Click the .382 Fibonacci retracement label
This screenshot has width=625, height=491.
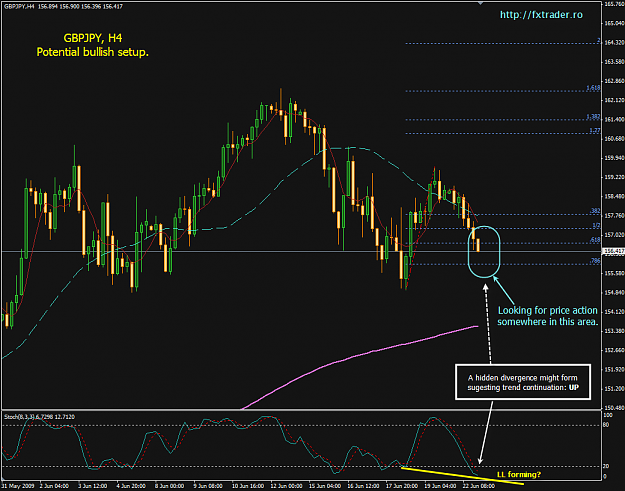click(595, 211)
